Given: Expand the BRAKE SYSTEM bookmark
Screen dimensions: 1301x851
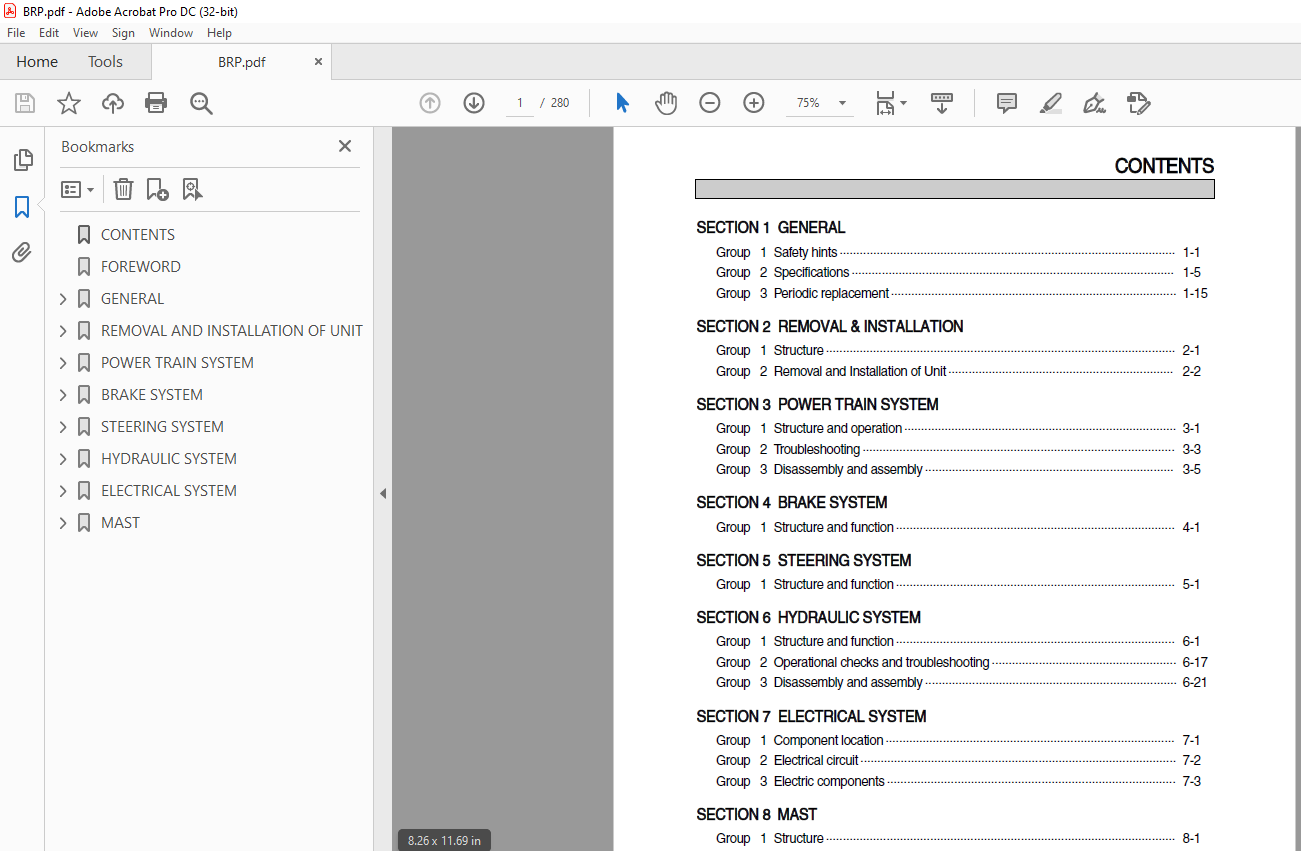Looking at the screenshot, I should coord(63,395).
